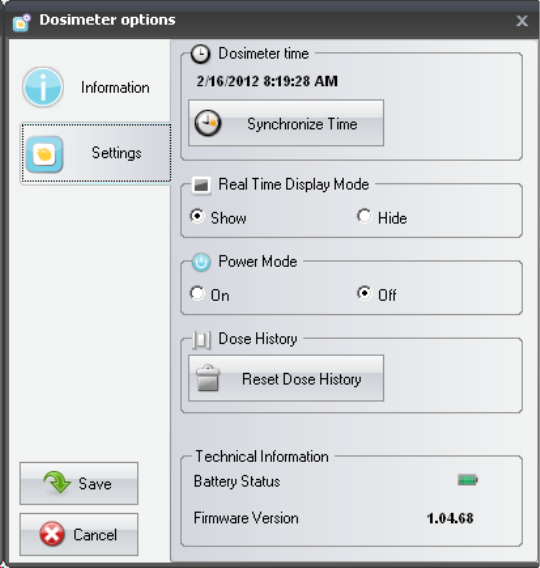This screenshot has height=568, width=540.
Task: Click the Dosimeter options title bar icon
Action: [22, 22]
